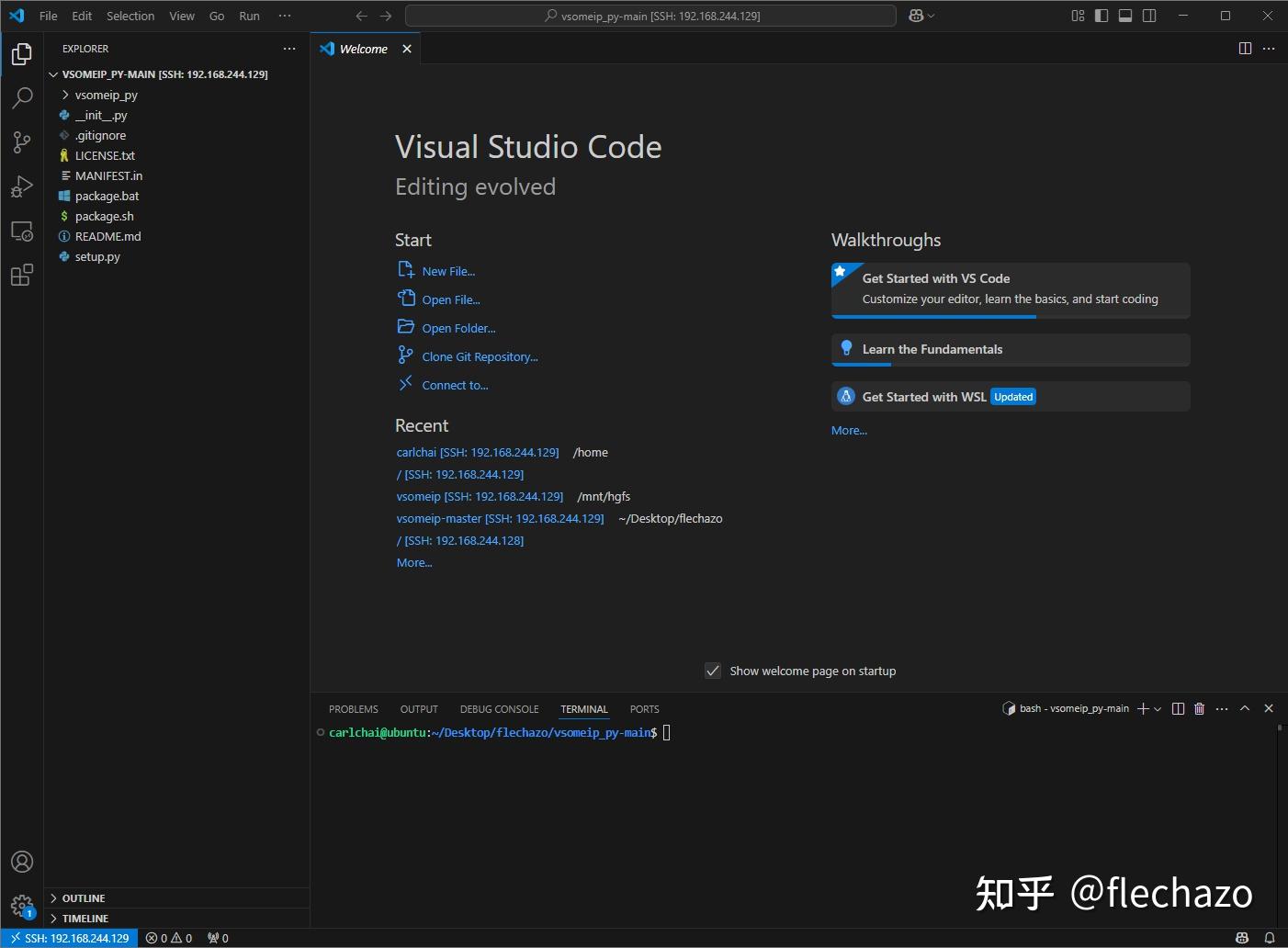Click Get Started with VS Code progress card
Image resolution: width=1288 pixels, height=948 pixels.
pos(1011,288)
